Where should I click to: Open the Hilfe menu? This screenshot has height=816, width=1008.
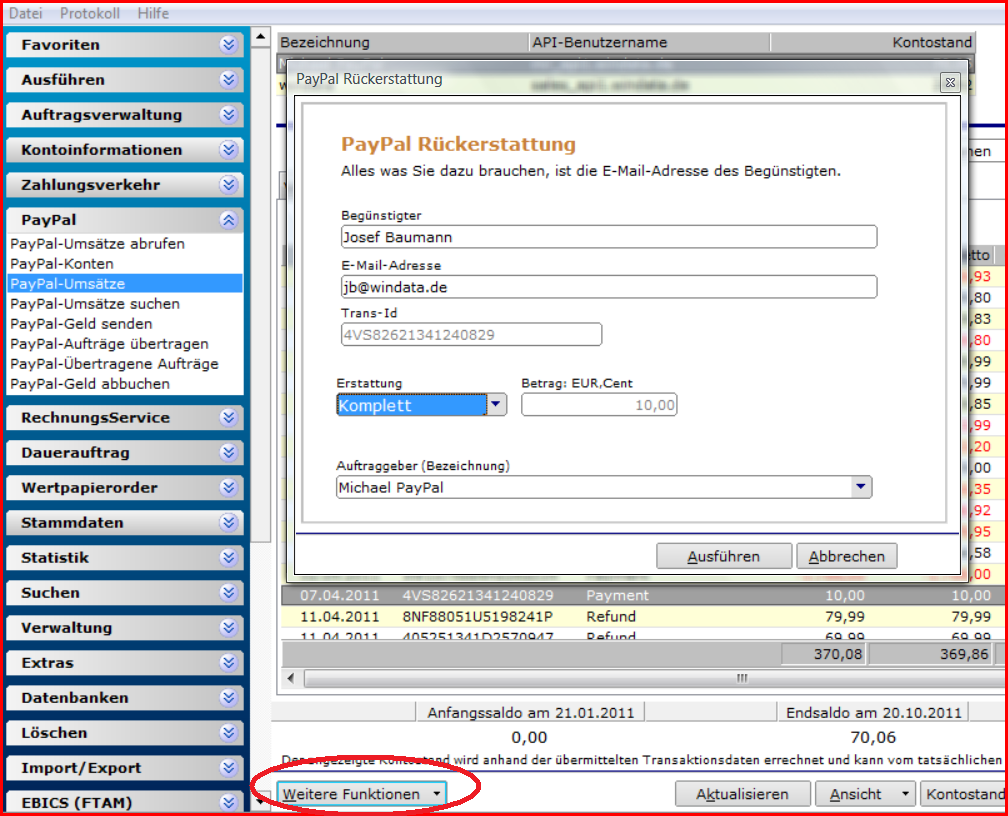click(153, 13)
